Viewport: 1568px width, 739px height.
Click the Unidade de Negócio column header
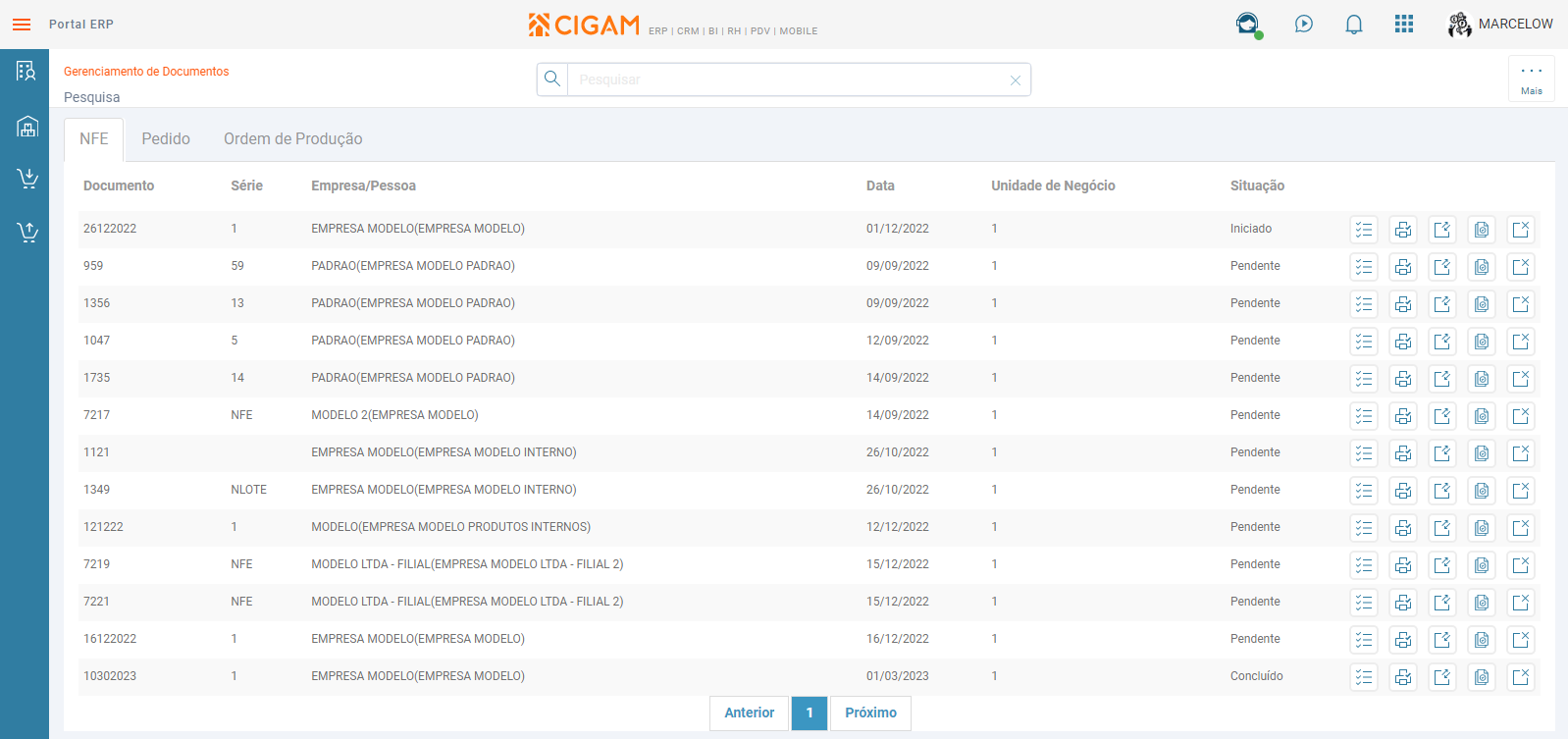pyautogui.click(x=1053, y=185)
